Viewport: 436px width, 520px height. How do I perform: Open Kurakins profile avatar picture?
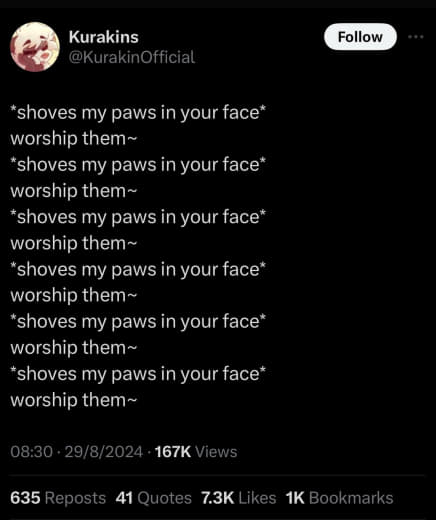[x=35, y=47]
